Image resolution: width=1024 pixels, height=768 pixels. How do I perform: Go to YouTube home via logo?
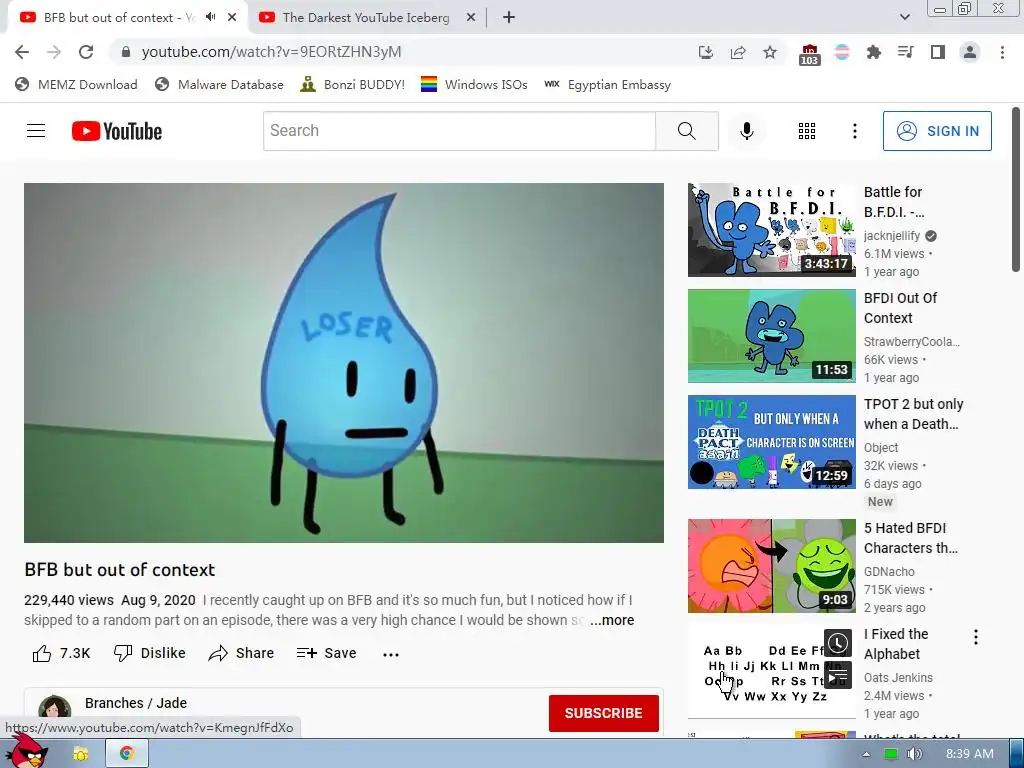click(117, 131)
